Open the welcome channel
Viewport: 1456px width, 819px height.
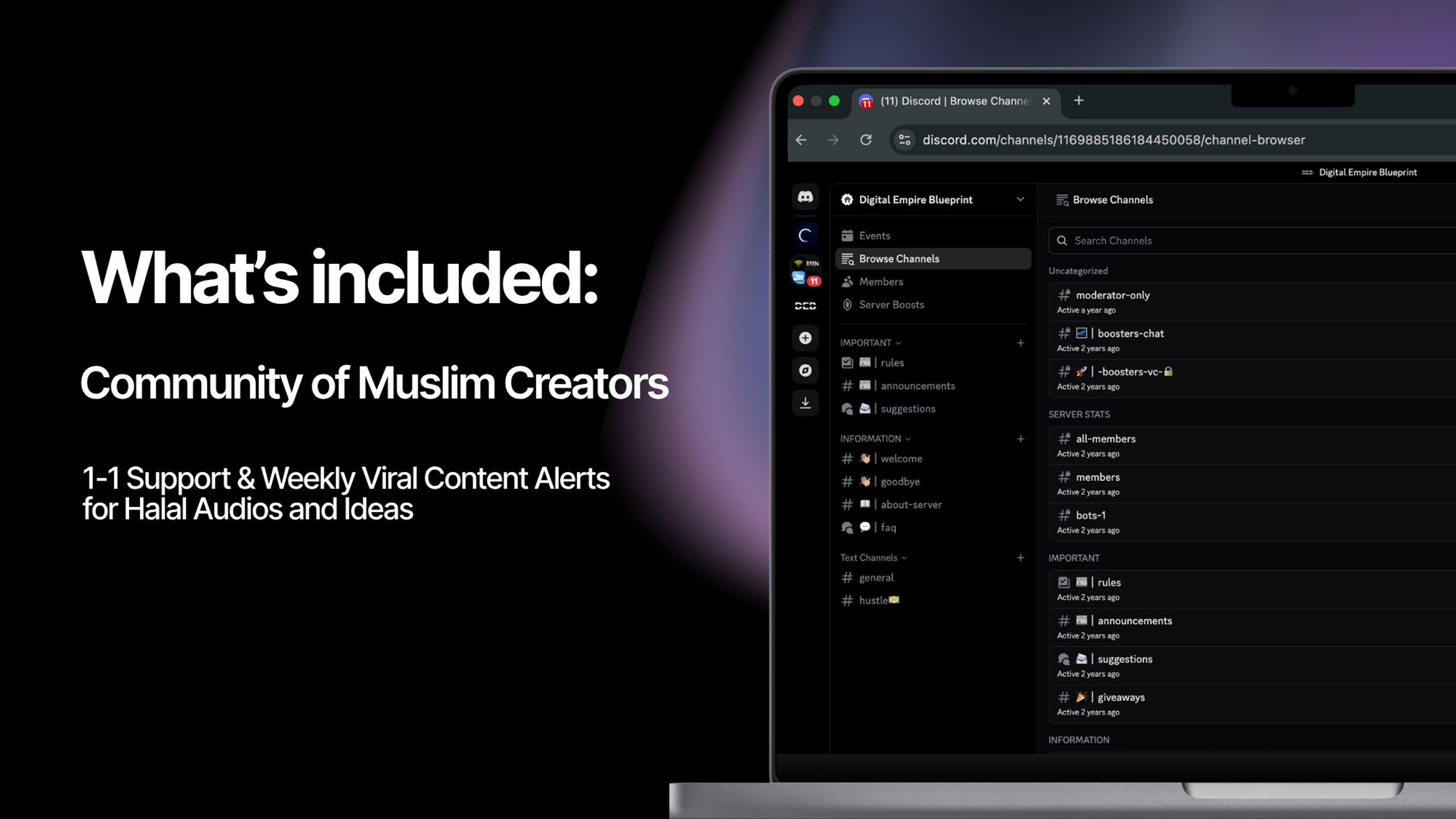pyautogui.click(x=933, y=458)
